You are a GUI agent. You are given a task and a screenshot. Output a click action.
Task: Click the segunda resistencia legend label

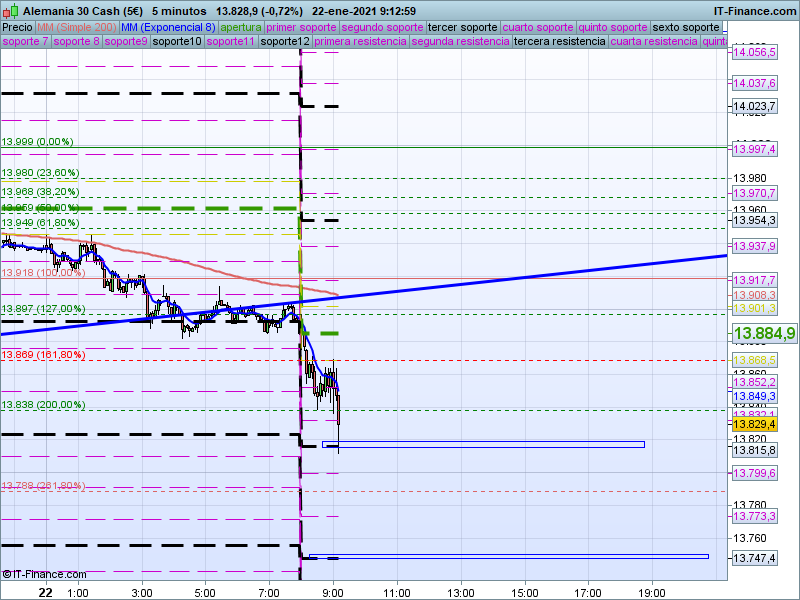(460, 41)
